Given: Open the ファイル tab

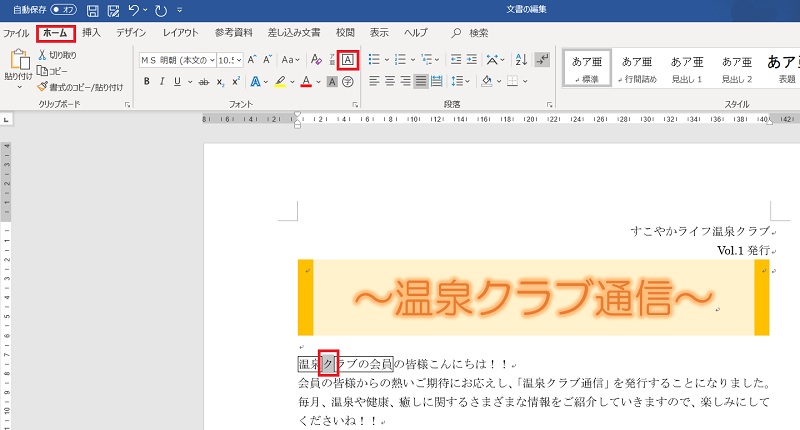Looking at the screenshot, I should pyautogui.click(x=16, y=33).
